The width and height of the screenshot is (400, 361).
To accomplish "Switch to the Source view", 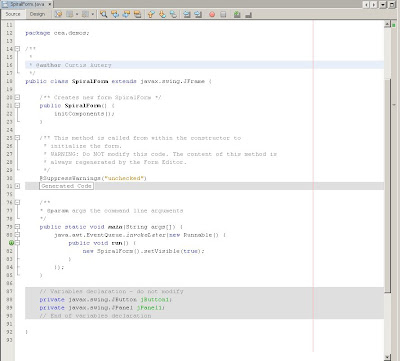I will 13,14.
